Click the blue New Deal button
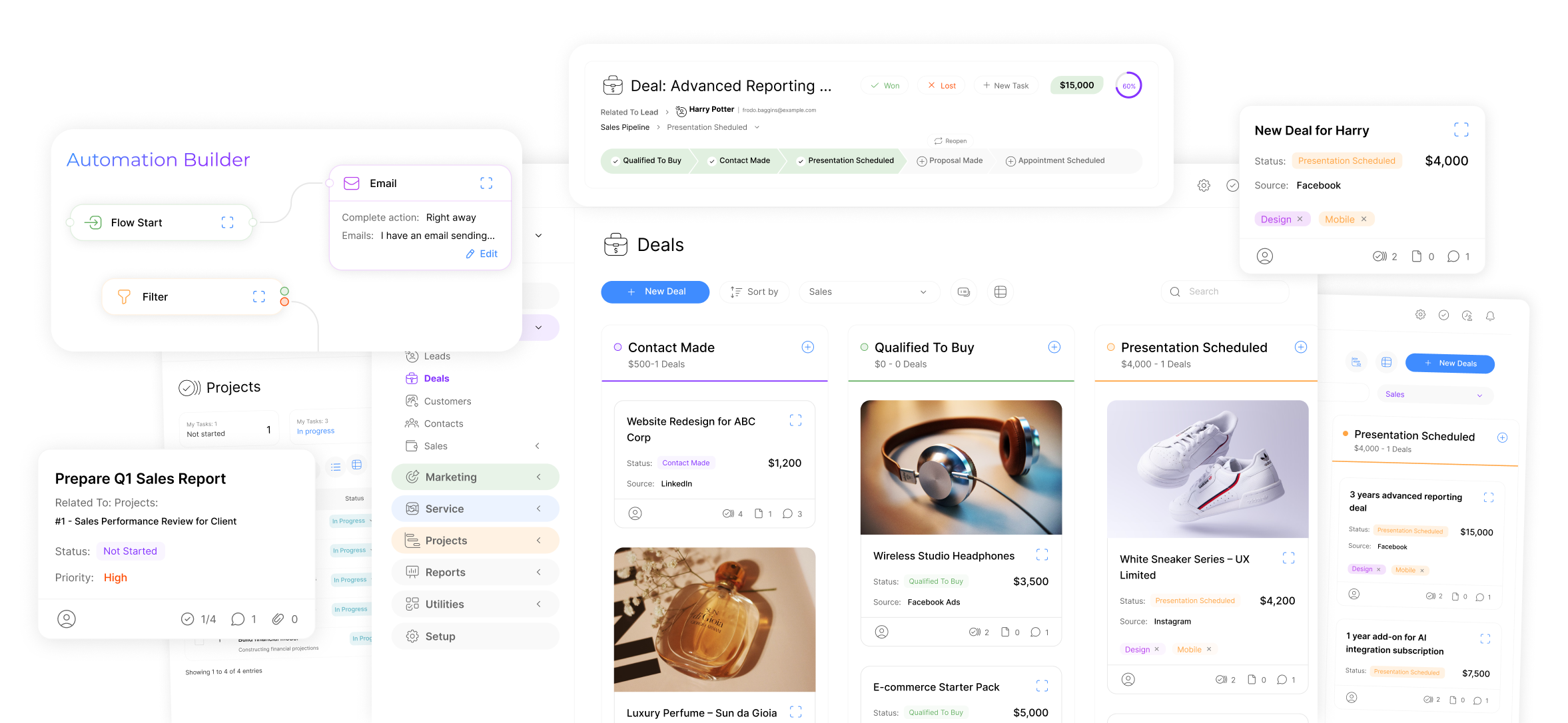1568x723 pixels. tap(655, 292)
